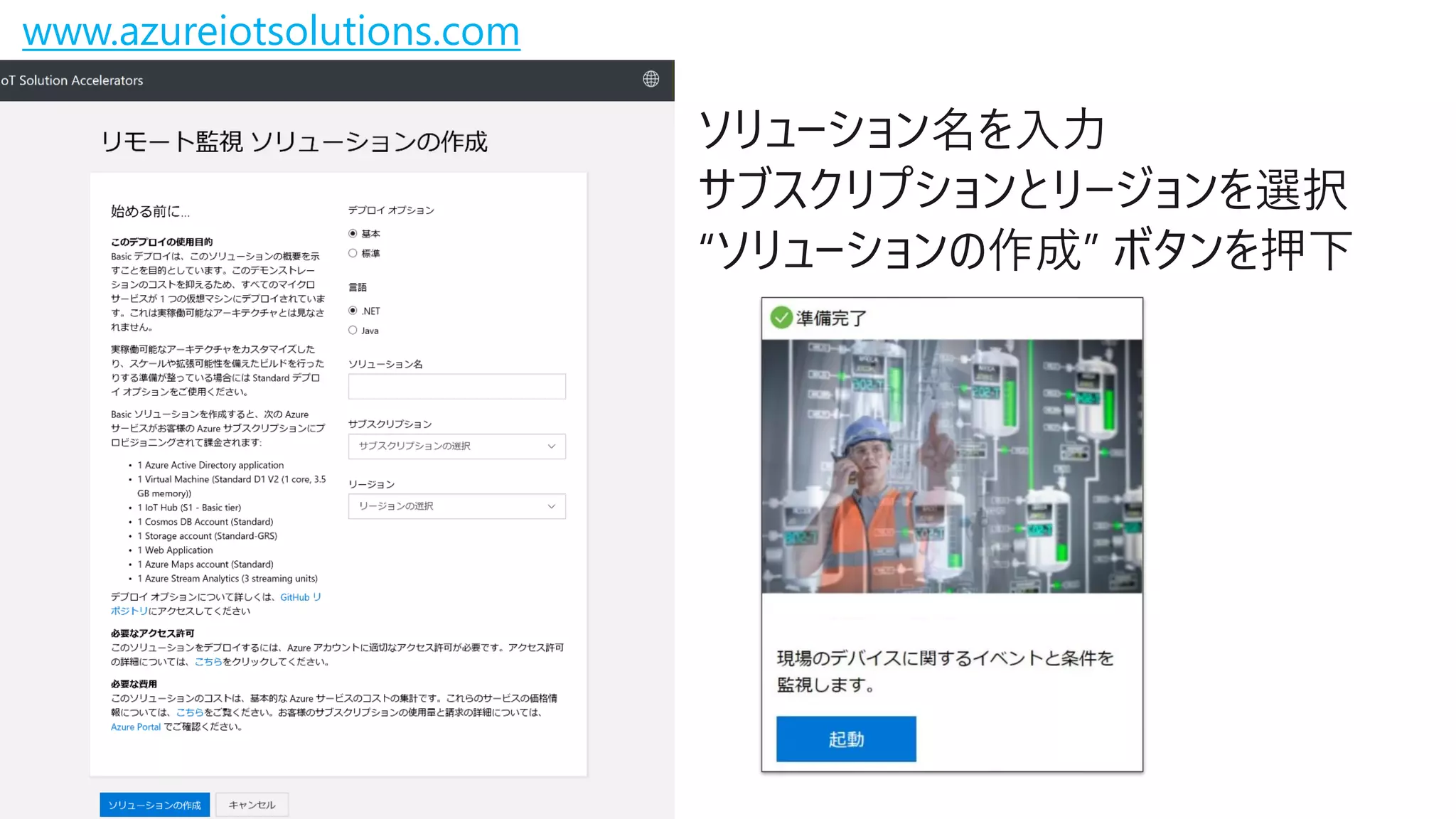Click the text "1 Cosmos DB Account (Standard)"
Screen dimensions: 1456x819
pos(205,522)
